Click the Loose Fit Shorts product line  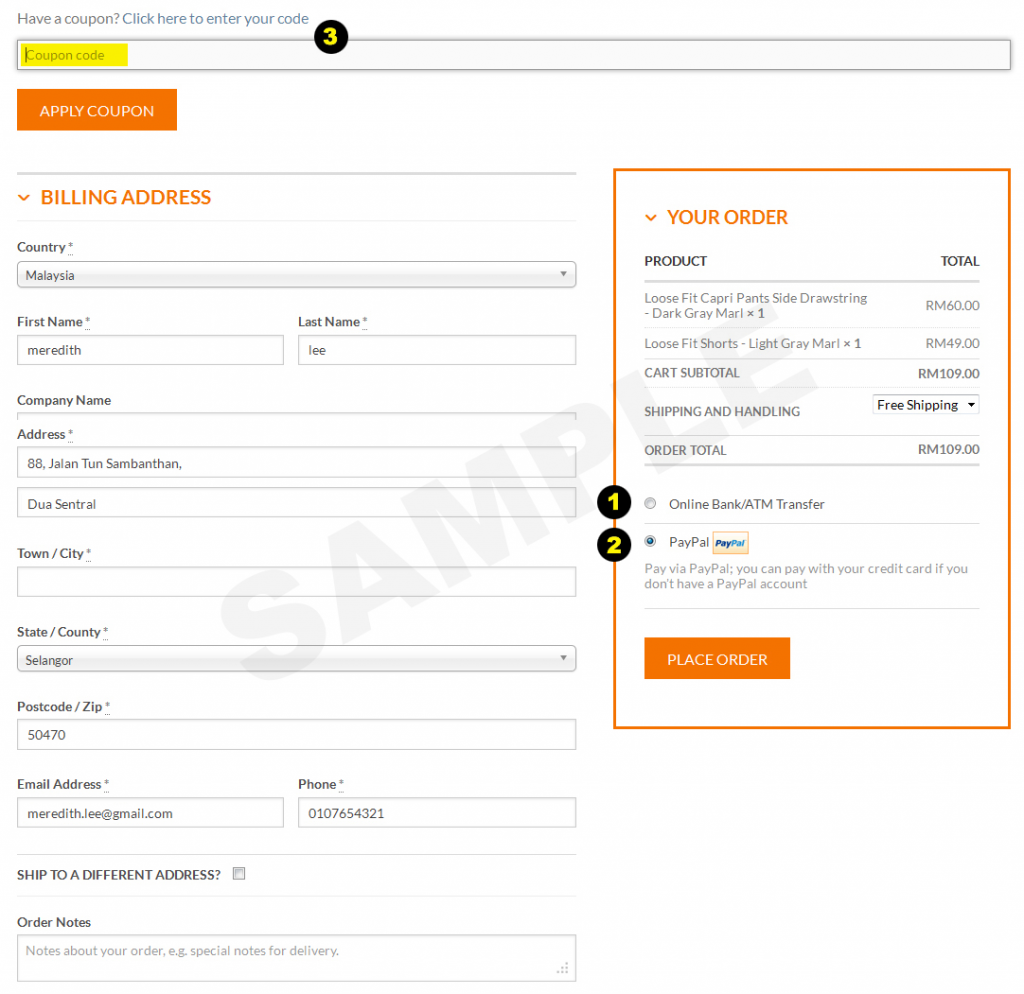tap(752, 344)
